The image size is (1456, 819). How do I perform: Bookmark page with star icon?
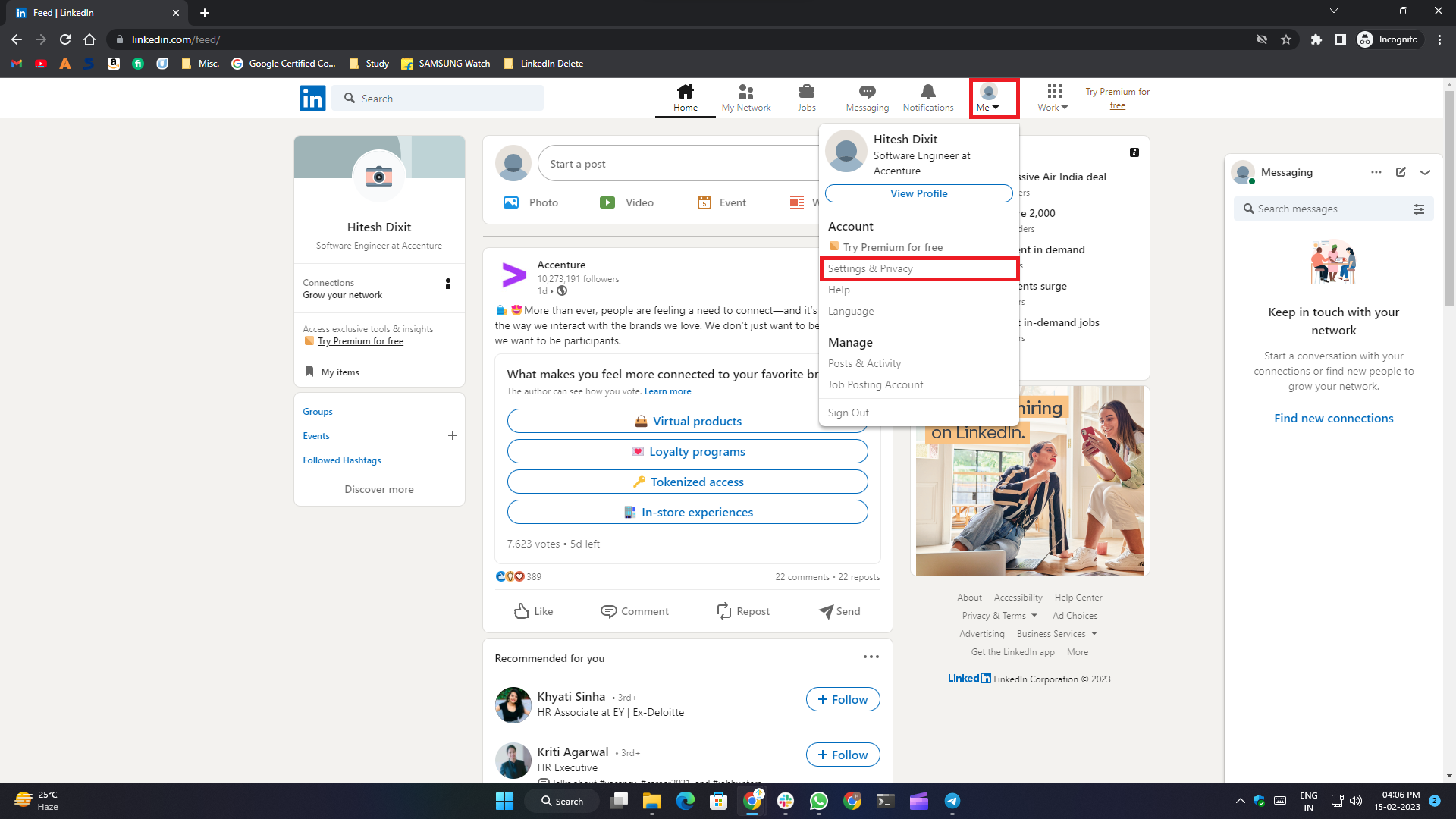click(x=1286, y=39)
